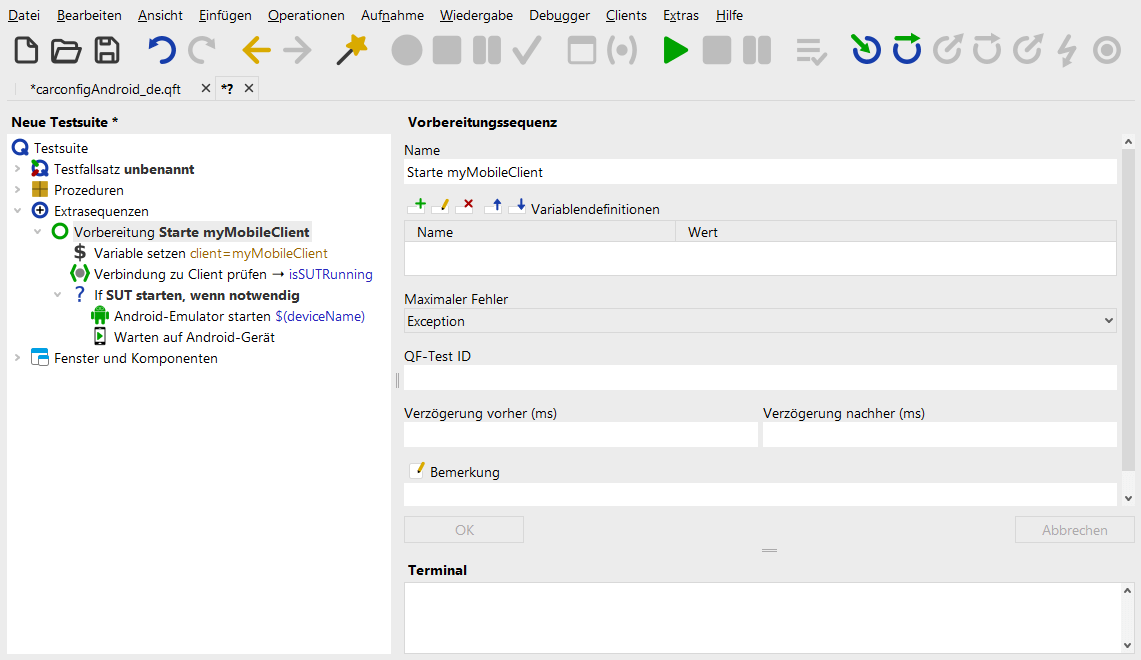Delete variable with red X icon
Viewport: 1141px width, 660px height.
point(466,206)
